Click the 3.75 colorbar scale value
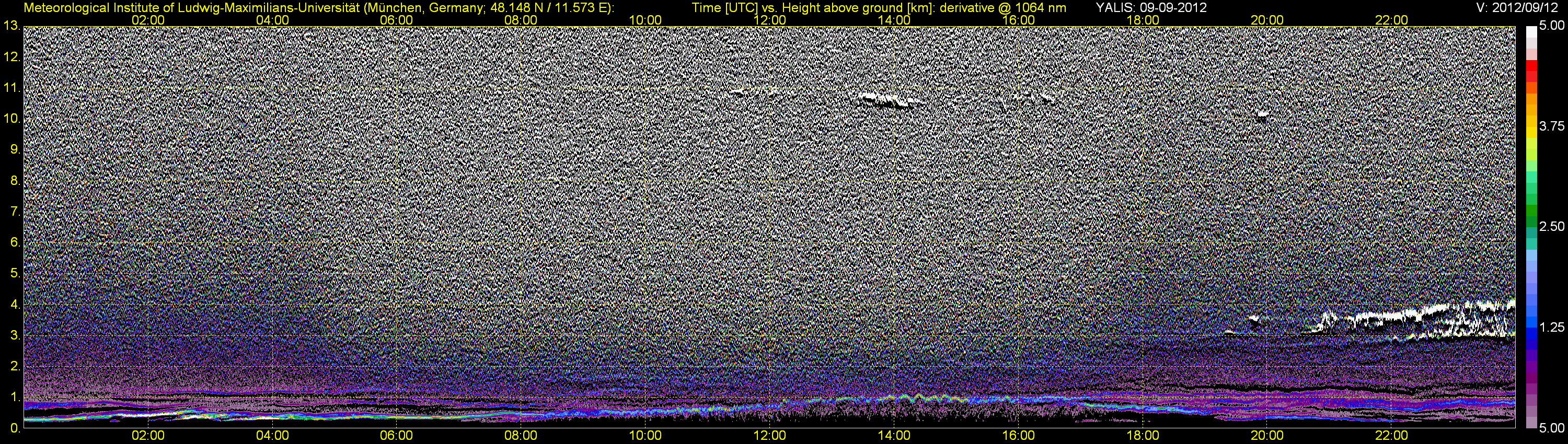This screenshot has width=1568, height=444. click(x=1552, y=126)
